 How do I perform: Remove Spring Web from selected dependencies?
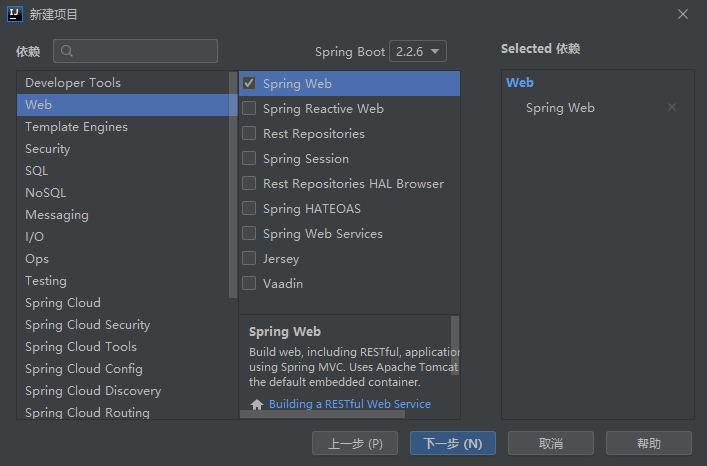pyautogui.click(x=672, y=107)
